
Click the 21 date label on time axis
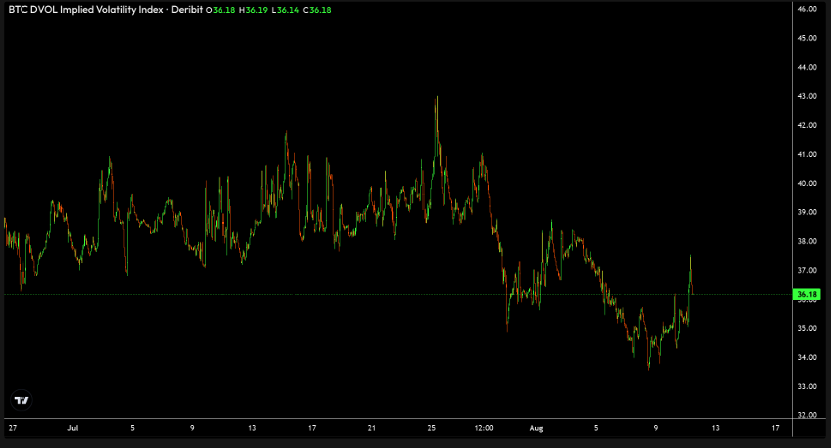371,428
